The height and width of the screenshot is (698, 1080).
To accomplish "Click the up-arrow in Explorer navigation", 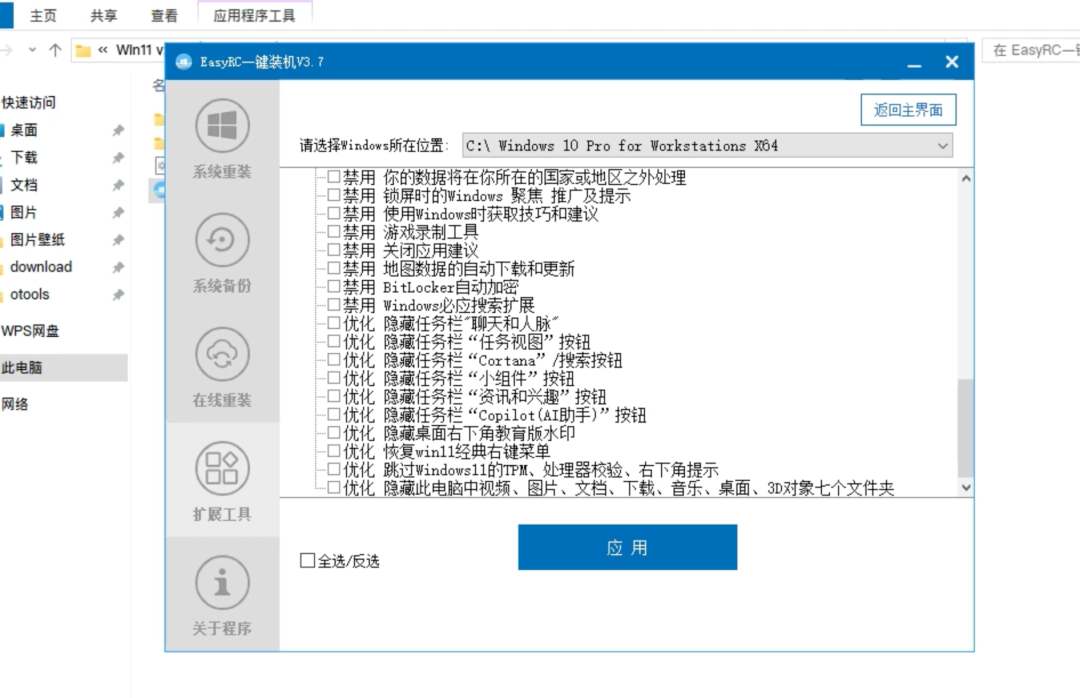I will [x=55, y=50].
